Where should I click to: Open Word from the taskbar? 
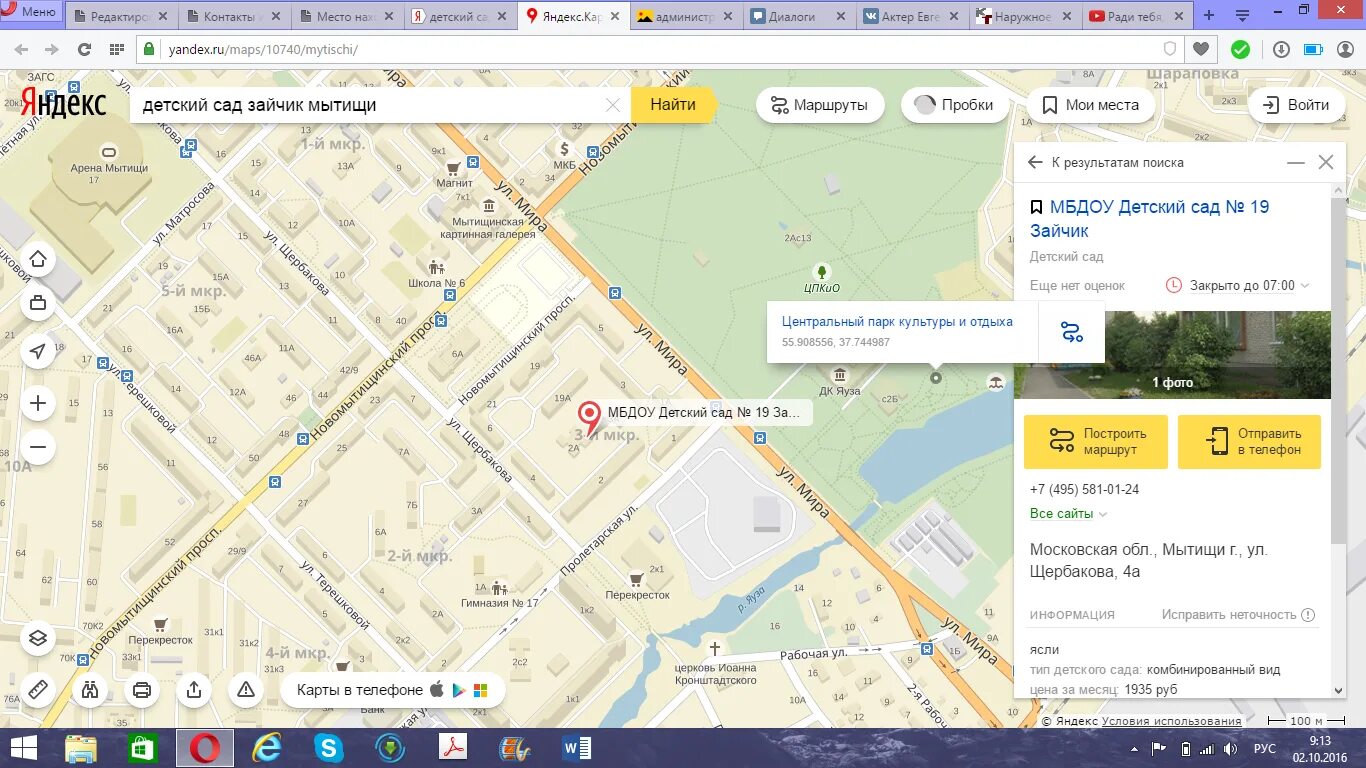pos(577,748)
